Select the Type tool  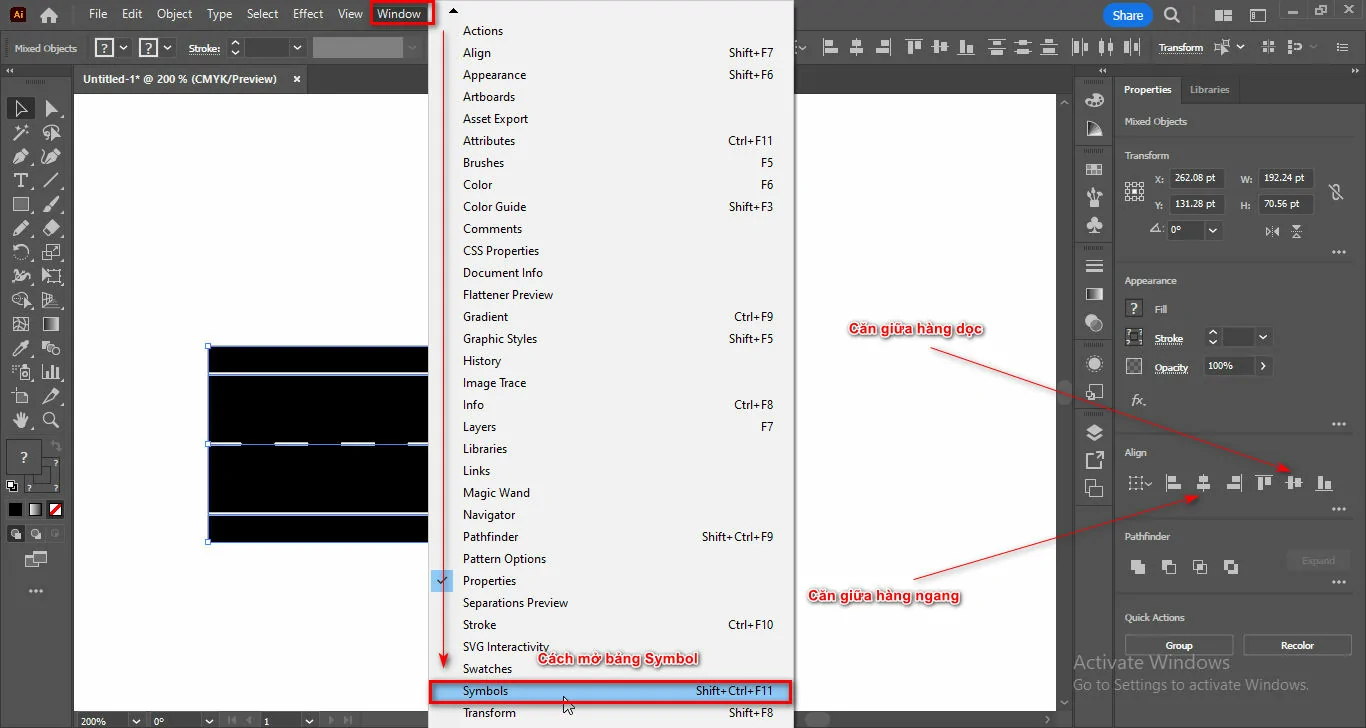(x=20, y=180)
